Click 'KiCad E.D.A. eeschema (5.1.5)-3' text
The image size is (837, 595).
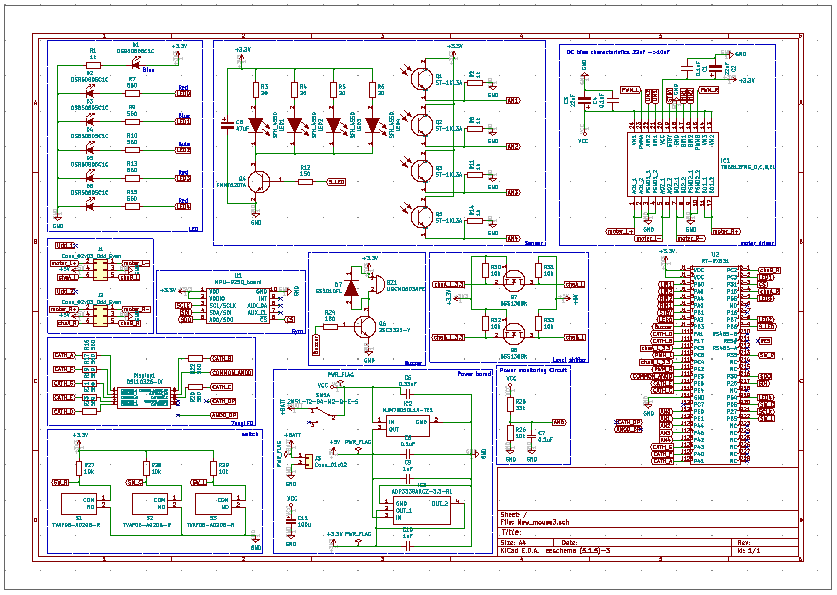click(555, 550)
